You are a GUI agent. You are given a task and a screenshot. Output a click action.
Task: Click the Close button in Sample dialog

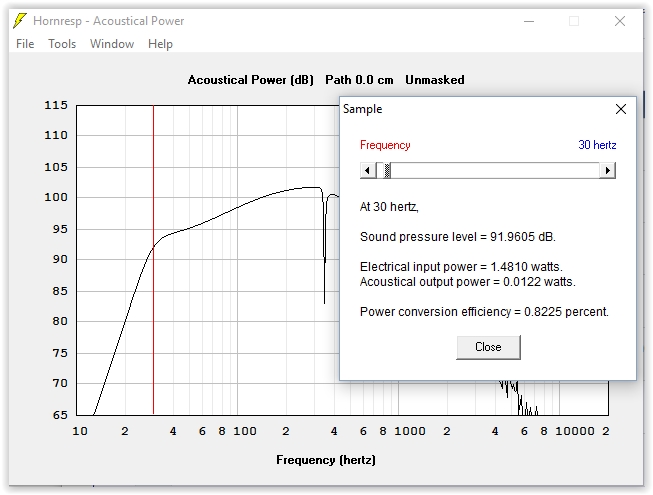(489, 347)
